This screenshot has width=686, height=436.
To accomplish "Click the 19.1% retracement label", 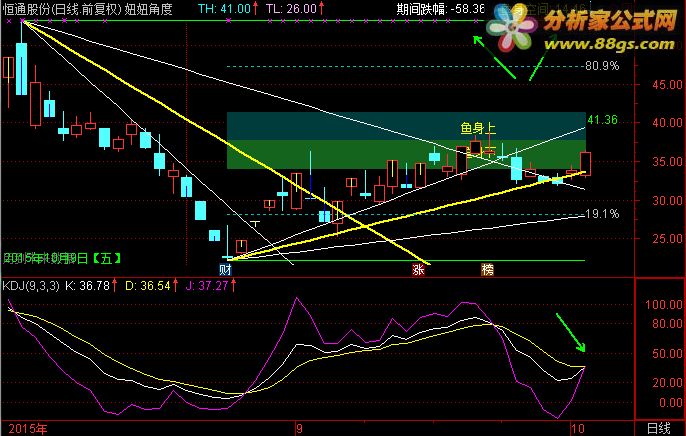I will point(602,214).
